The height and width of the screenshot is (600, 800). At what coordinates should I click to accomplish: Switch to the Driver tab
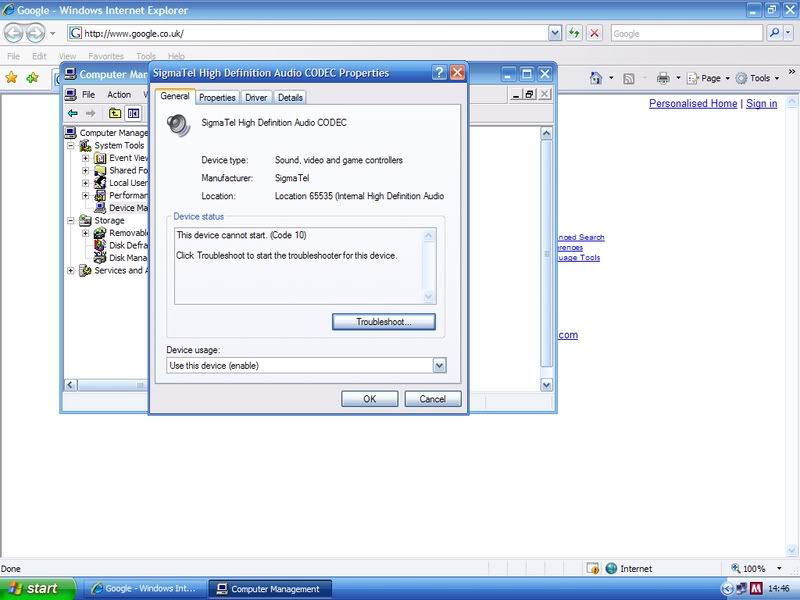click(x=256, y=97)
